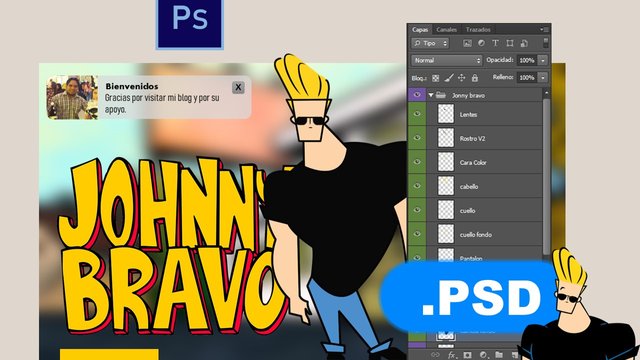Hide the cuello layer
The image size is (640, 360).
point(417,210)
